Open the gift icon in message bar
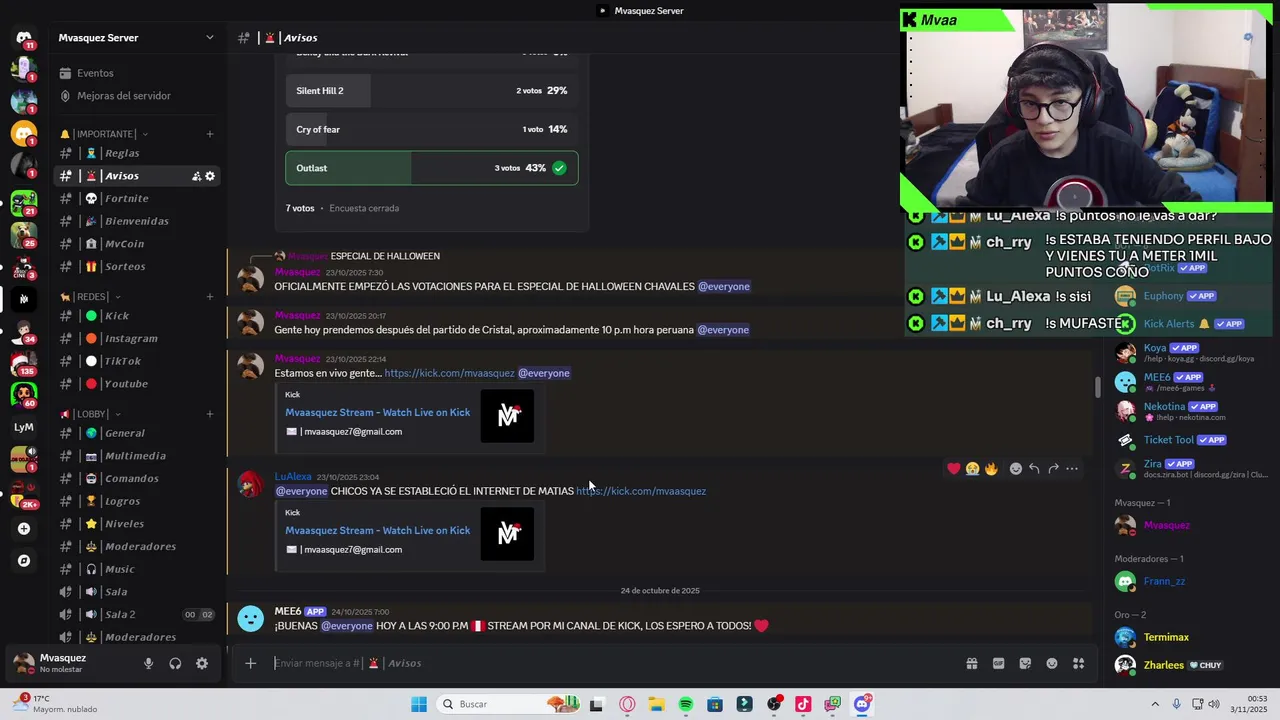The height and width of the screenshot is (720, 1280). pos(971,663)
